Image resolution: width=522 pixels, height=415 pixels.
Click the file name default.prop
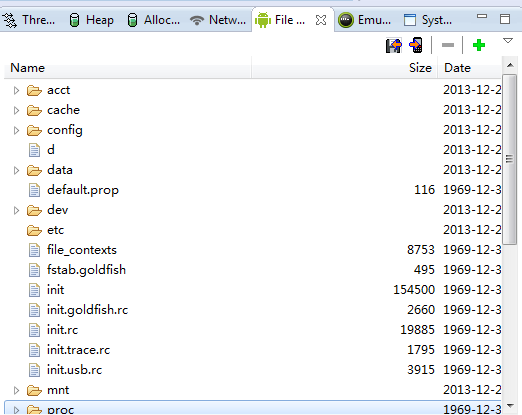click(83, 190)
